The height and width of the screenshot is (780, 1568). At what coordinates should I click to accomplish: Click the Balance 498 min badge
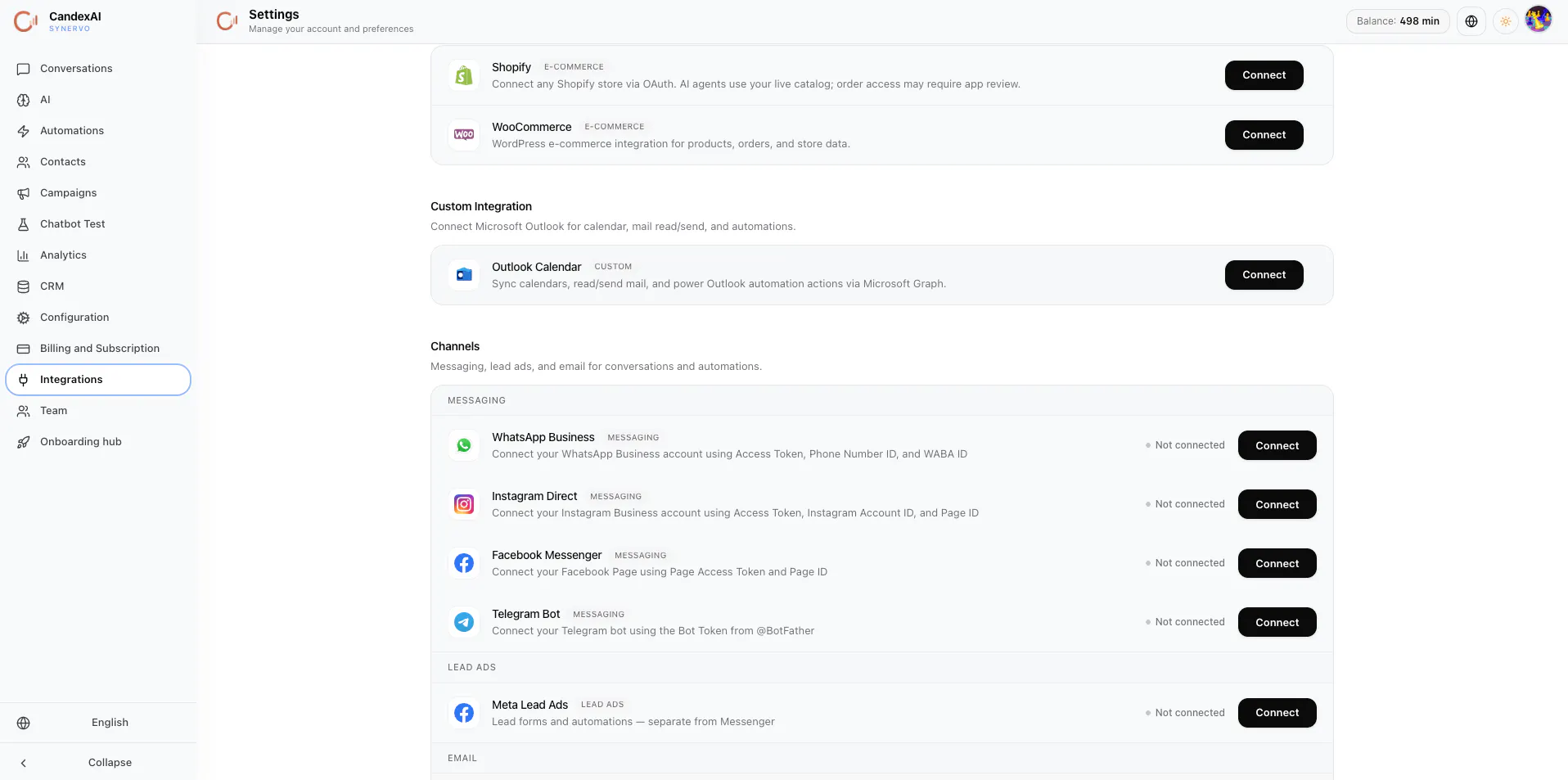click(x=1398, y=21)
